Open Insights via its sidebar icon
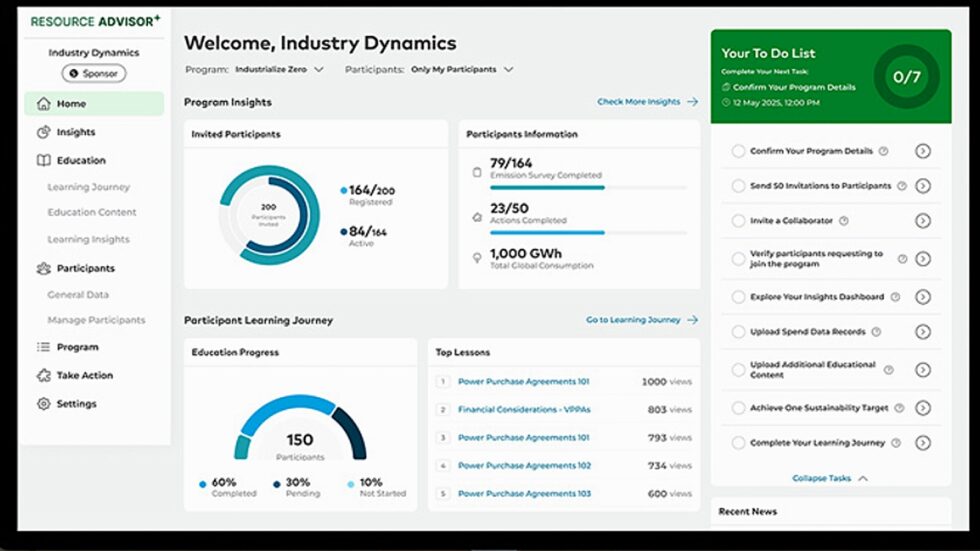 point(43,132)
